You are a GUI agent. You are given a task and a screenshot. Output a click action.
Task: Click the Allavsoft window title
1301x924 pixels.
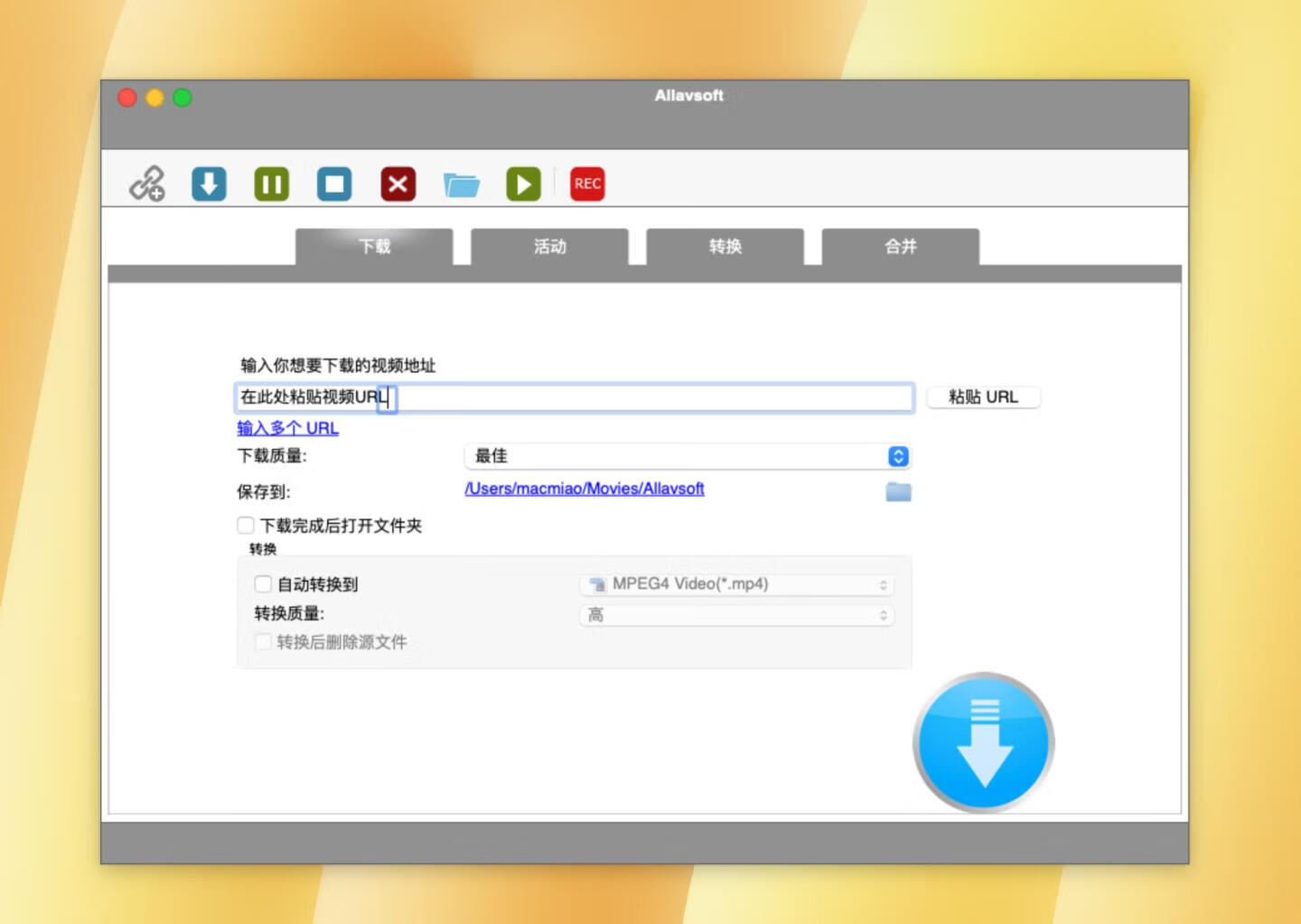(689, 96)
